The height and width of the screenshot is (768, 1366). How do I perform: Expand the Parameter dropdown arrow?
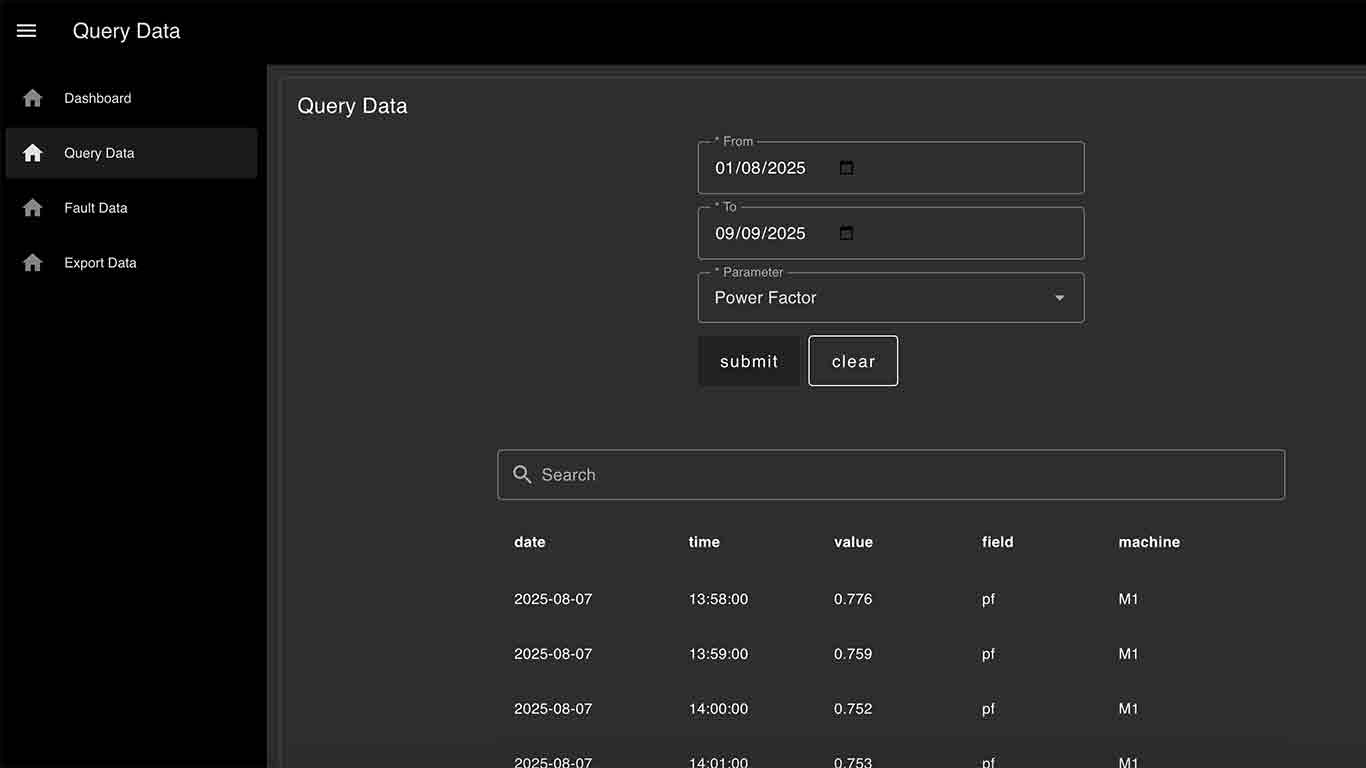[1059, 298]
